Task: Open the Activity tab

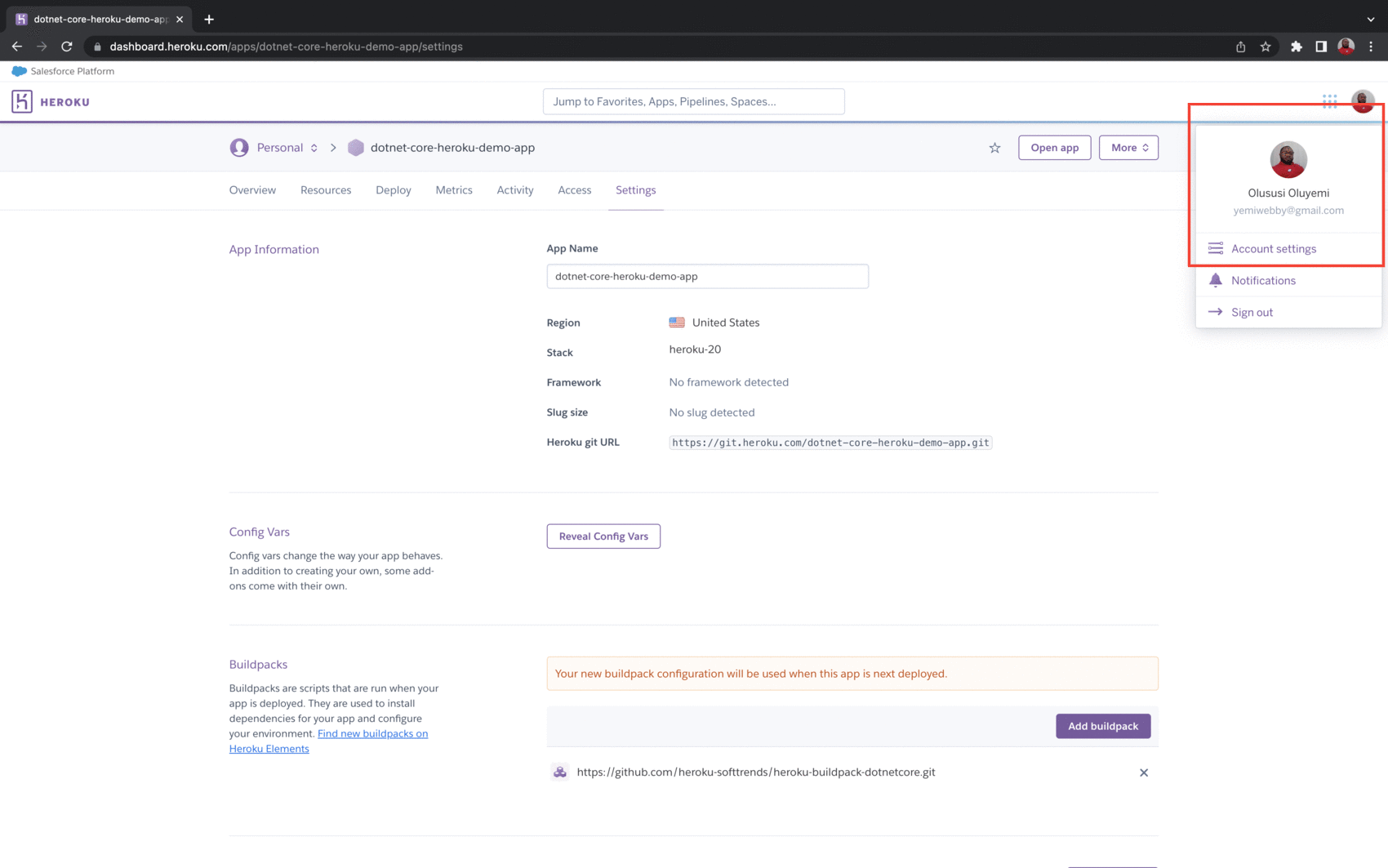Action: pyautogui.click(x=514, y=190)
